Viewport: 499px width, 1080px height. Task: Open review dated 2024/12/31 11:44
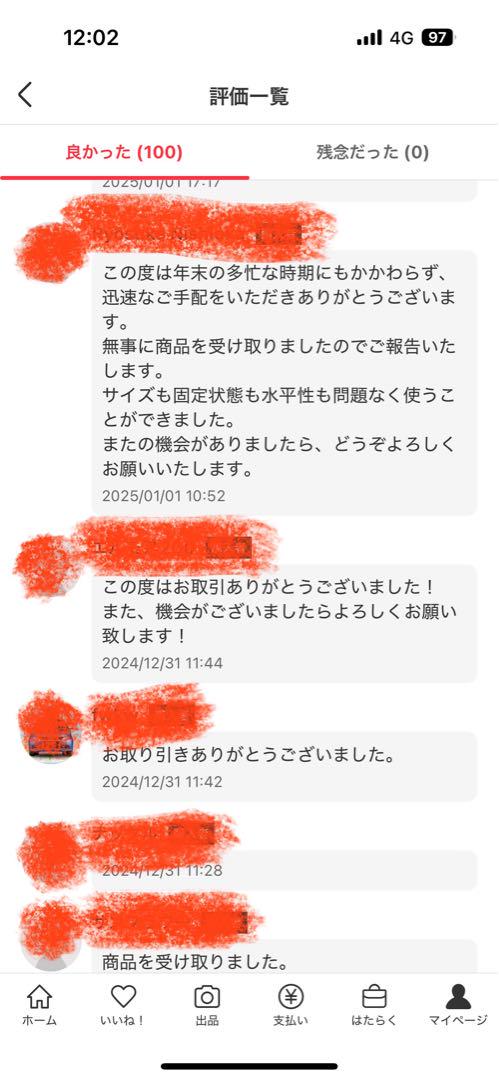[284, 623]
